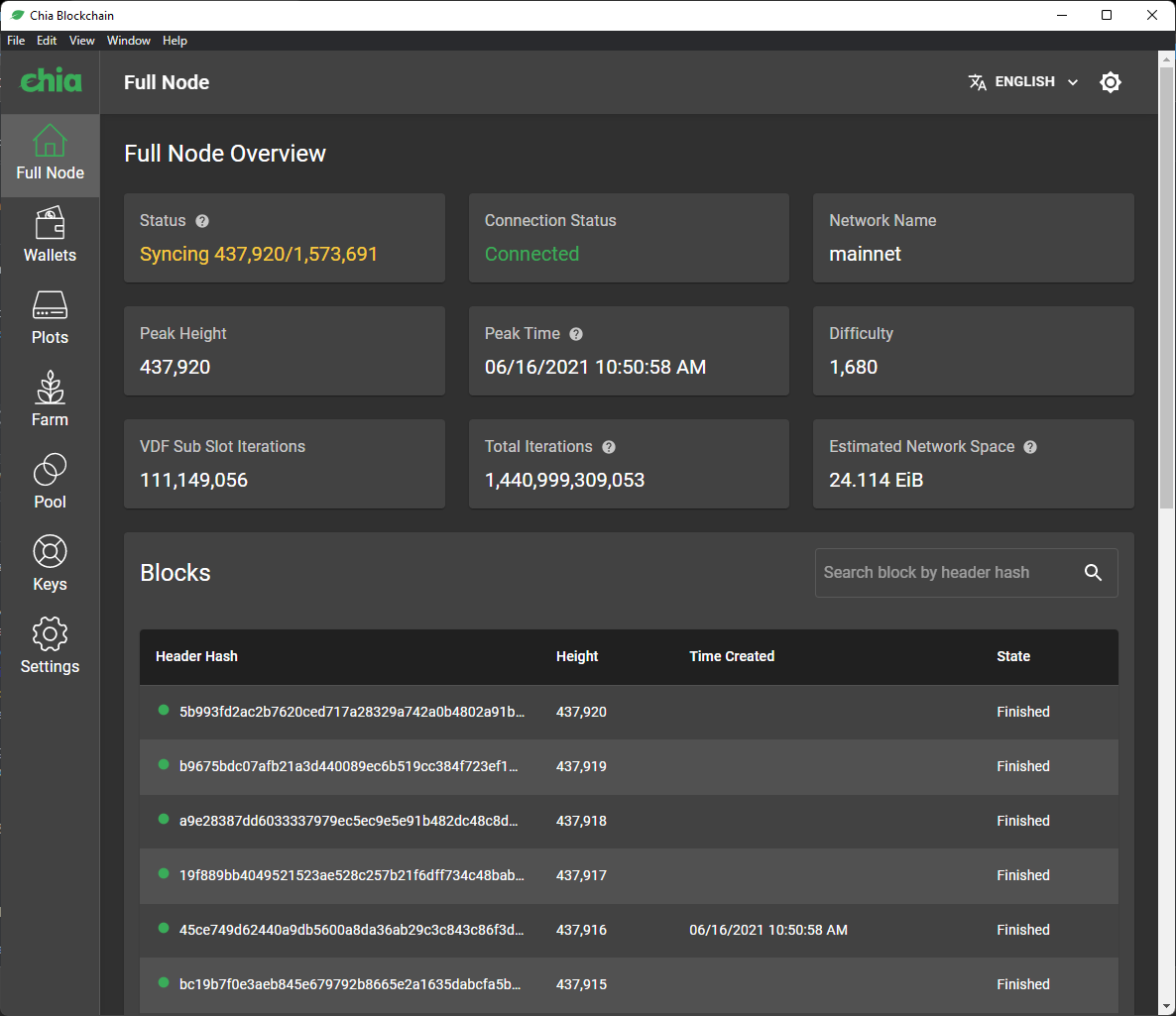This screenshot has width=1176, height=1016.
Task: Open the Wallets sidebar section
Action: tap(50, 237)
